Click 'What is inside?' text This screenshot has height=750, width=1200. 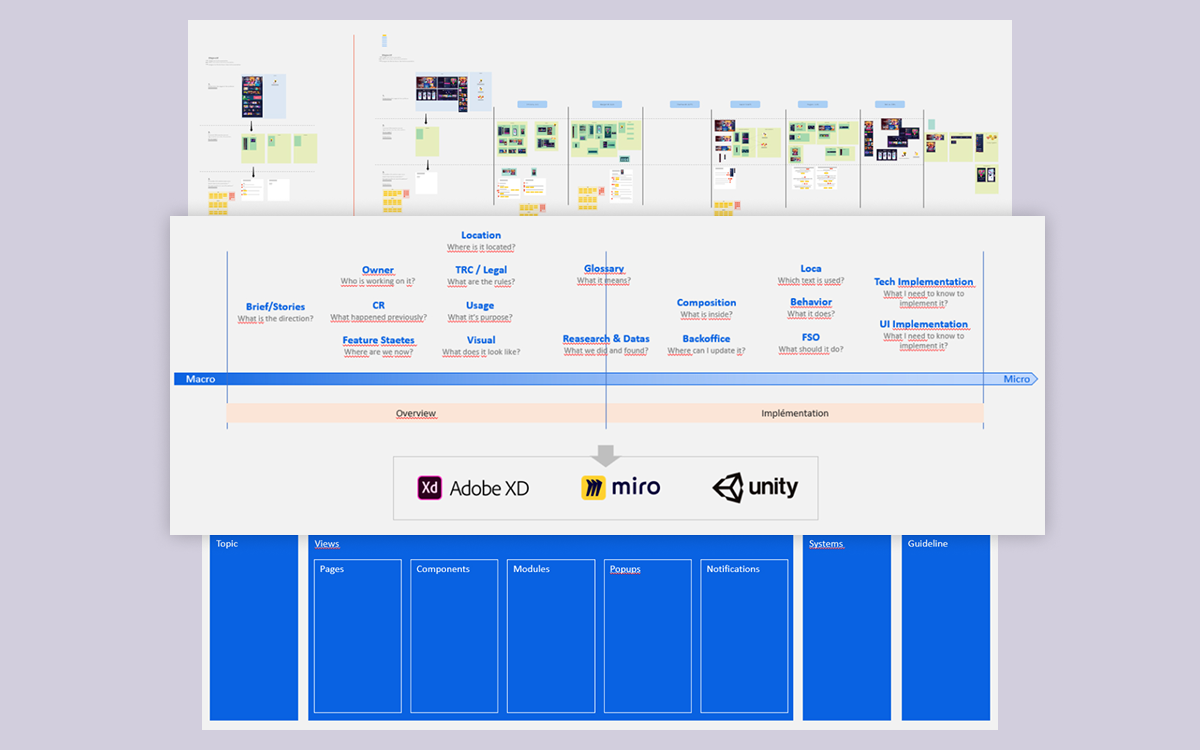[x=706, y=315]
